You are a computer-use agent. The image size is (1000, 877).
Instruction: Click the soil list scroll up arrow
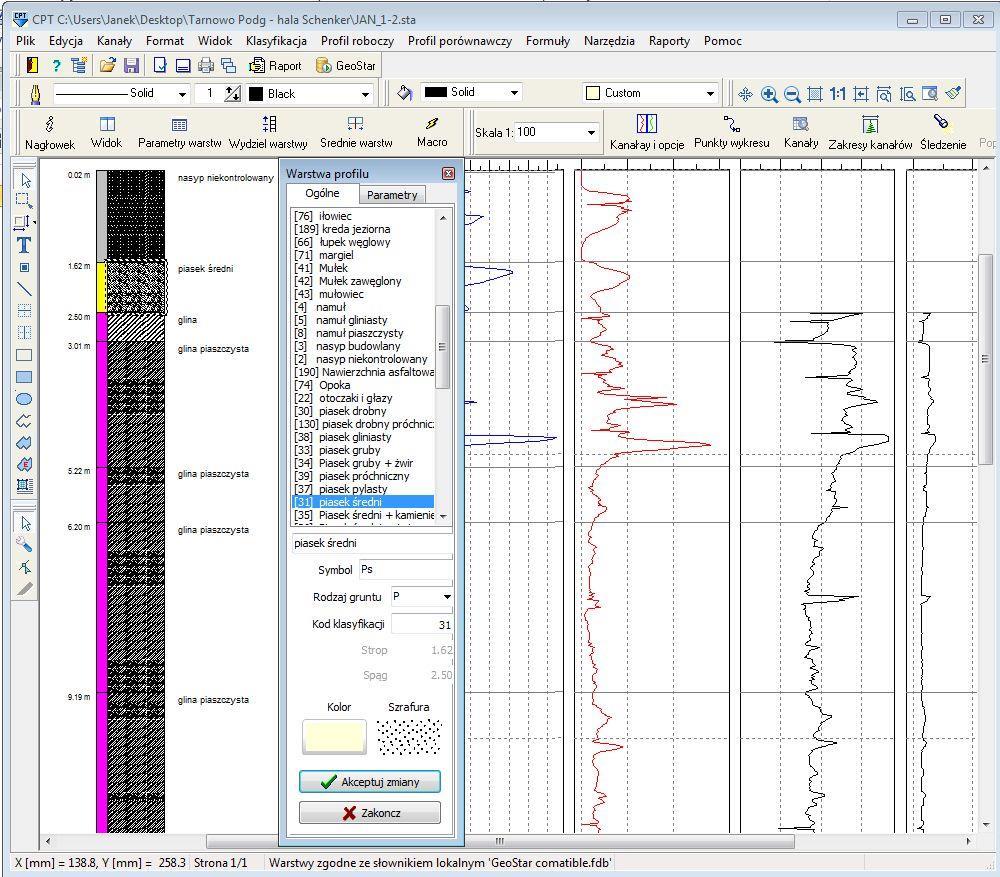coord(443,217)
